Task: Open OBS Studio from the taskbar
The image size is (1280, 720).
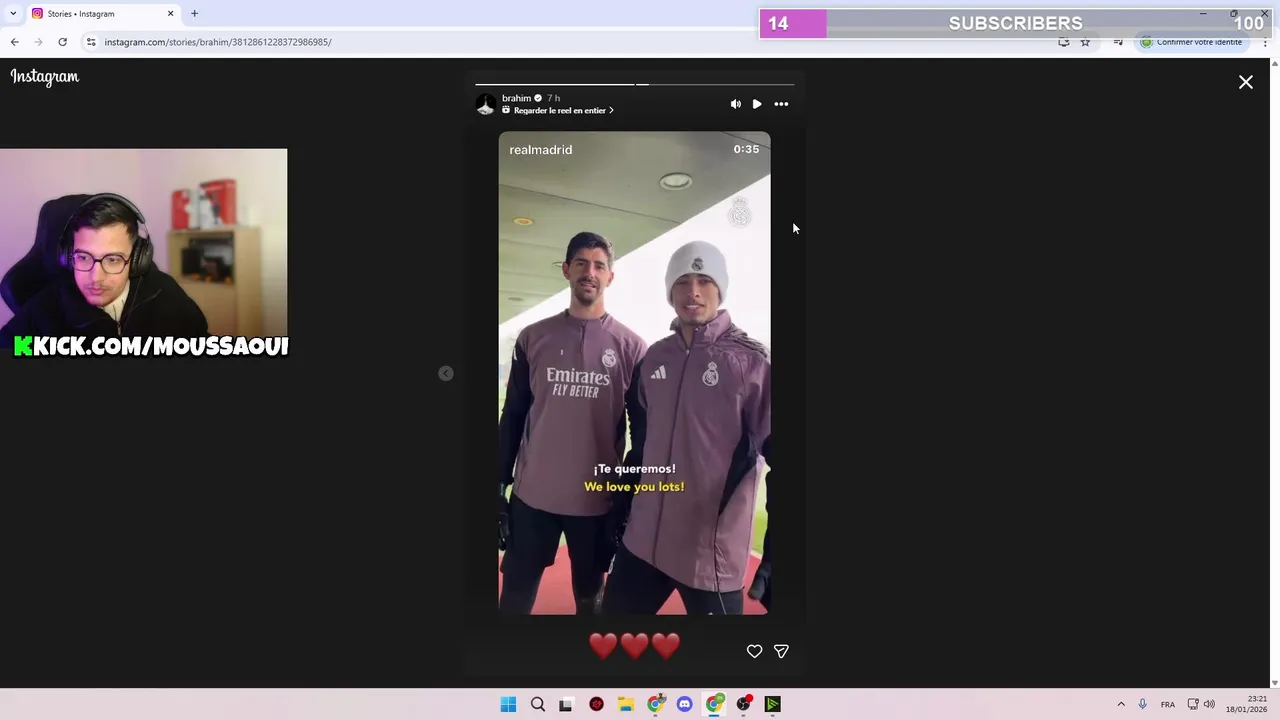Action: 744,704
